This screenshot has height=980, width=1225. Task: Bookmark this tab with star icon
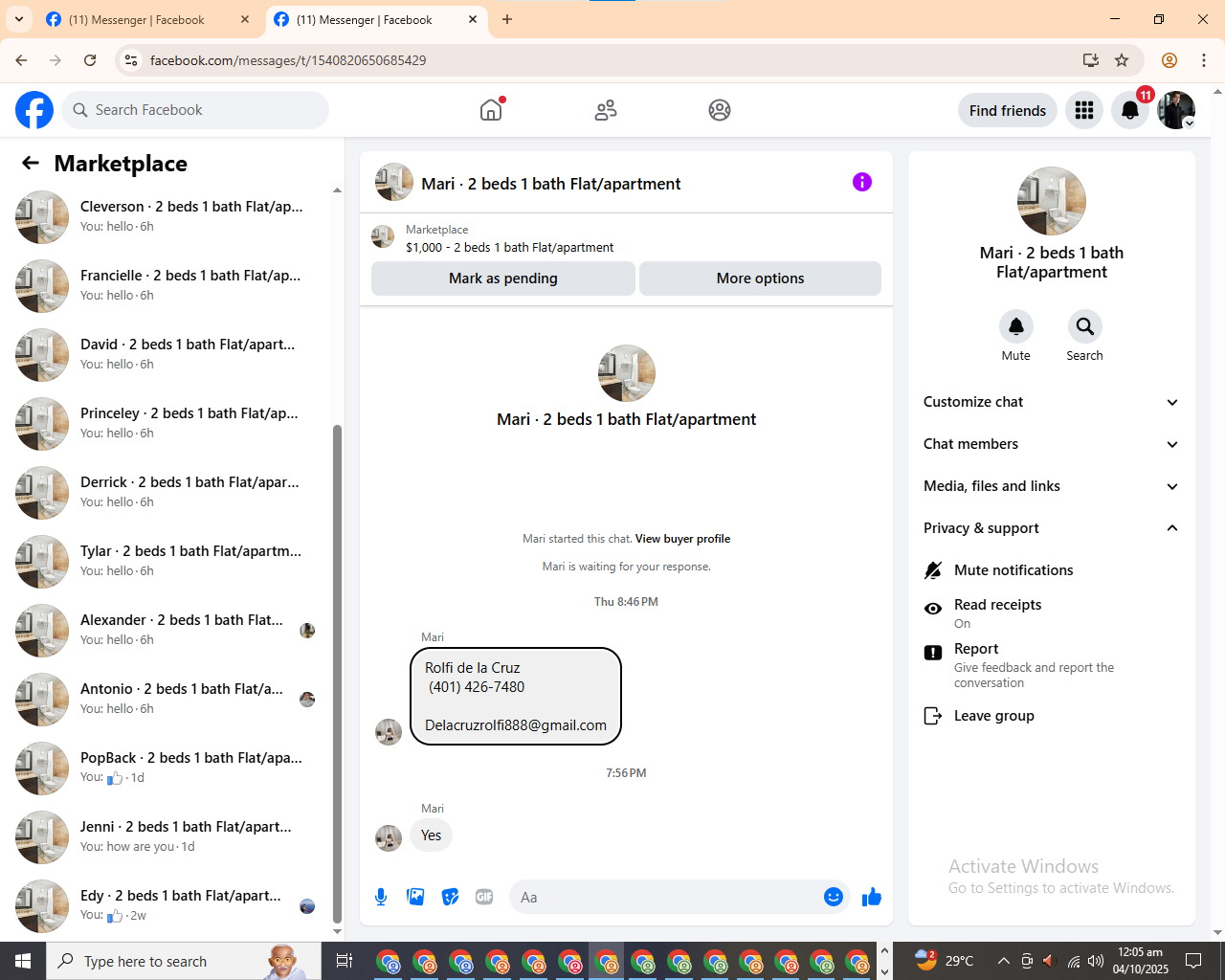click(x=1122, y=60)
